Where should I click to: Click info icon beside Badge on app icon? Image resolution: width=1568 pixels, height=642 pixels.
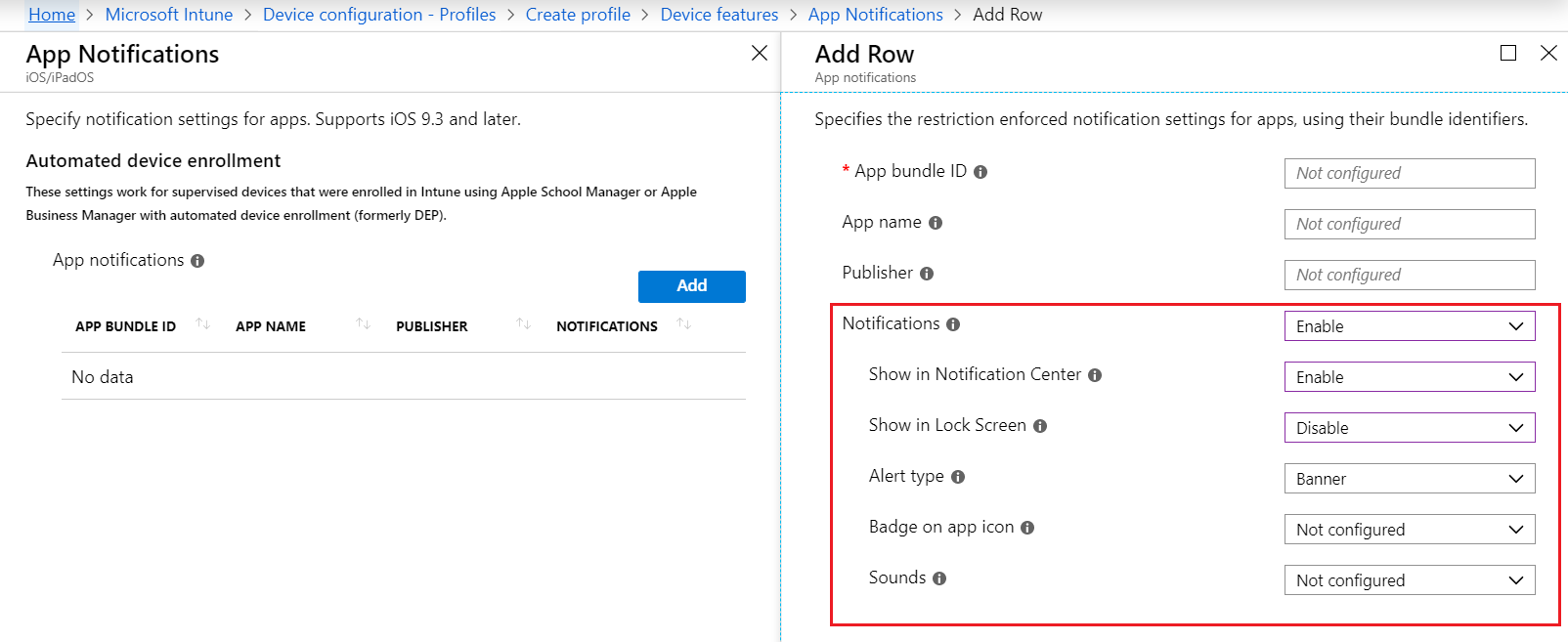click(1027, 528)
